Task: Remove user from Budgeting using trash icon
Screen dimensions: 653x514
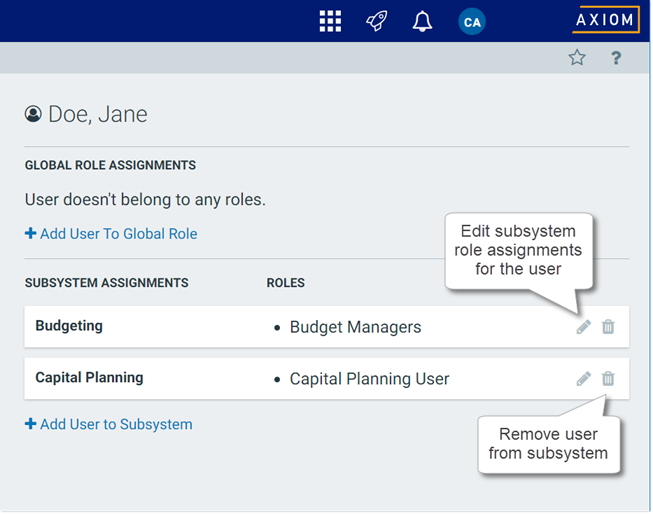Action: tap(608, 327)
